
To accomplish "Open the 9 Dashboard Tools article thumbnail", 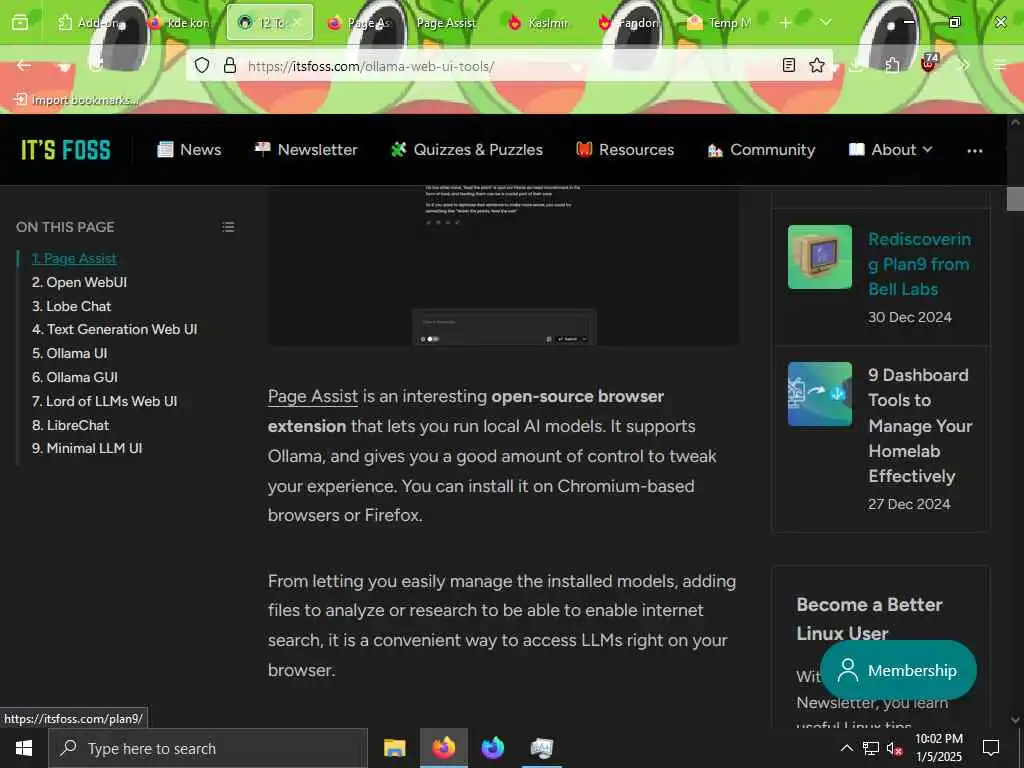I will tap(820, 394).
